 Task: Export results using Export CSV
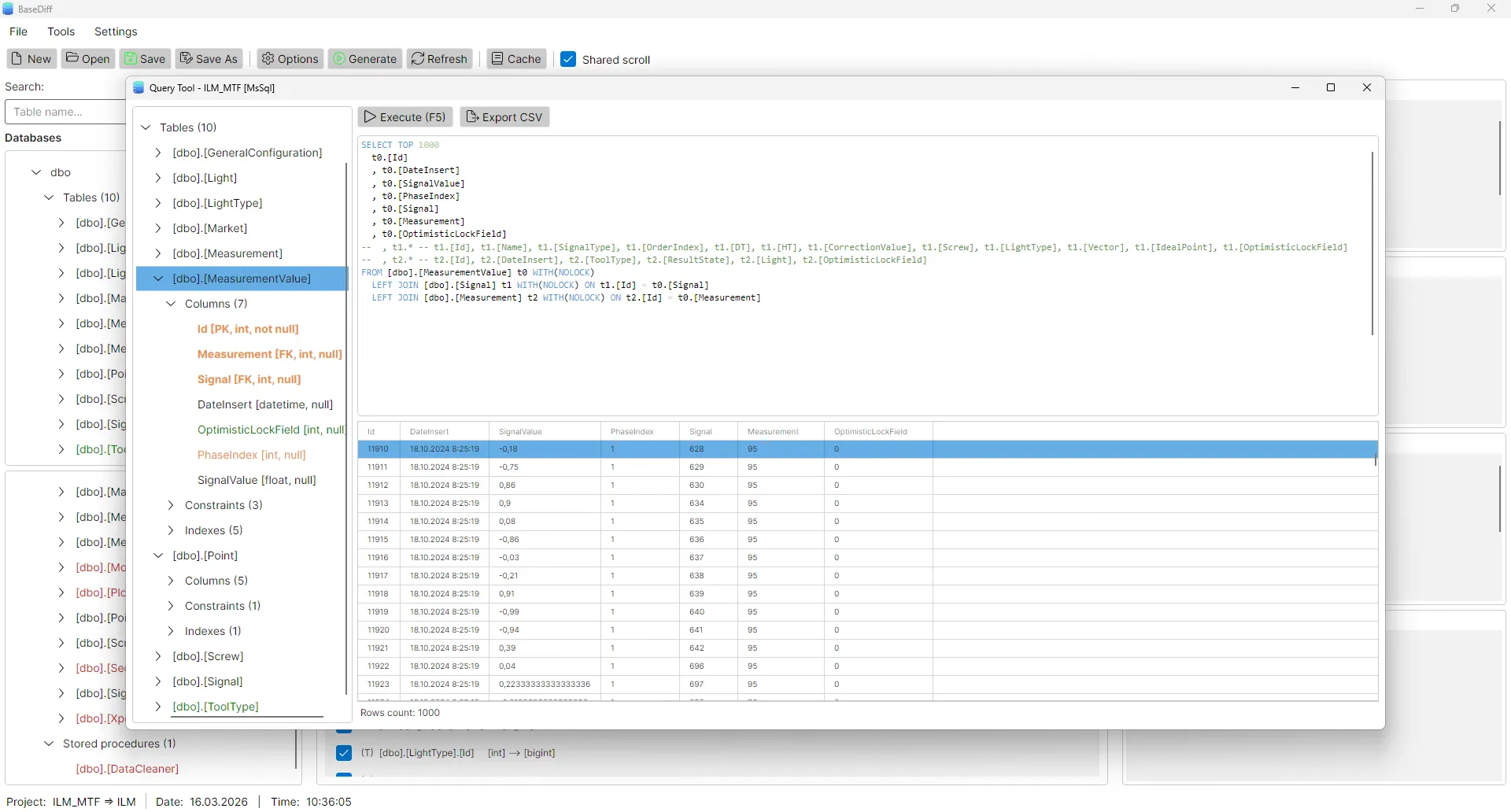point(504,116)
